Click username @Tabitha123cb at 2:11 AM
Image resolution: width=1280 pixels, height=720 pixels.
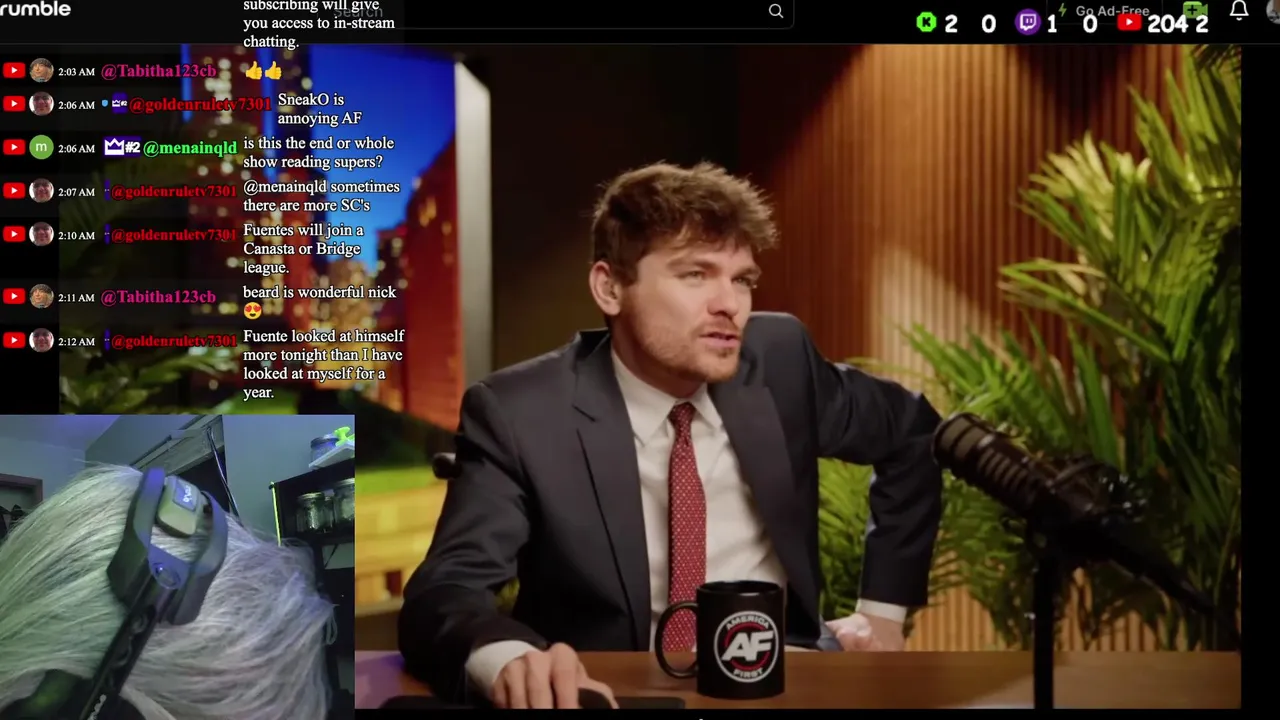coord(158,297)
